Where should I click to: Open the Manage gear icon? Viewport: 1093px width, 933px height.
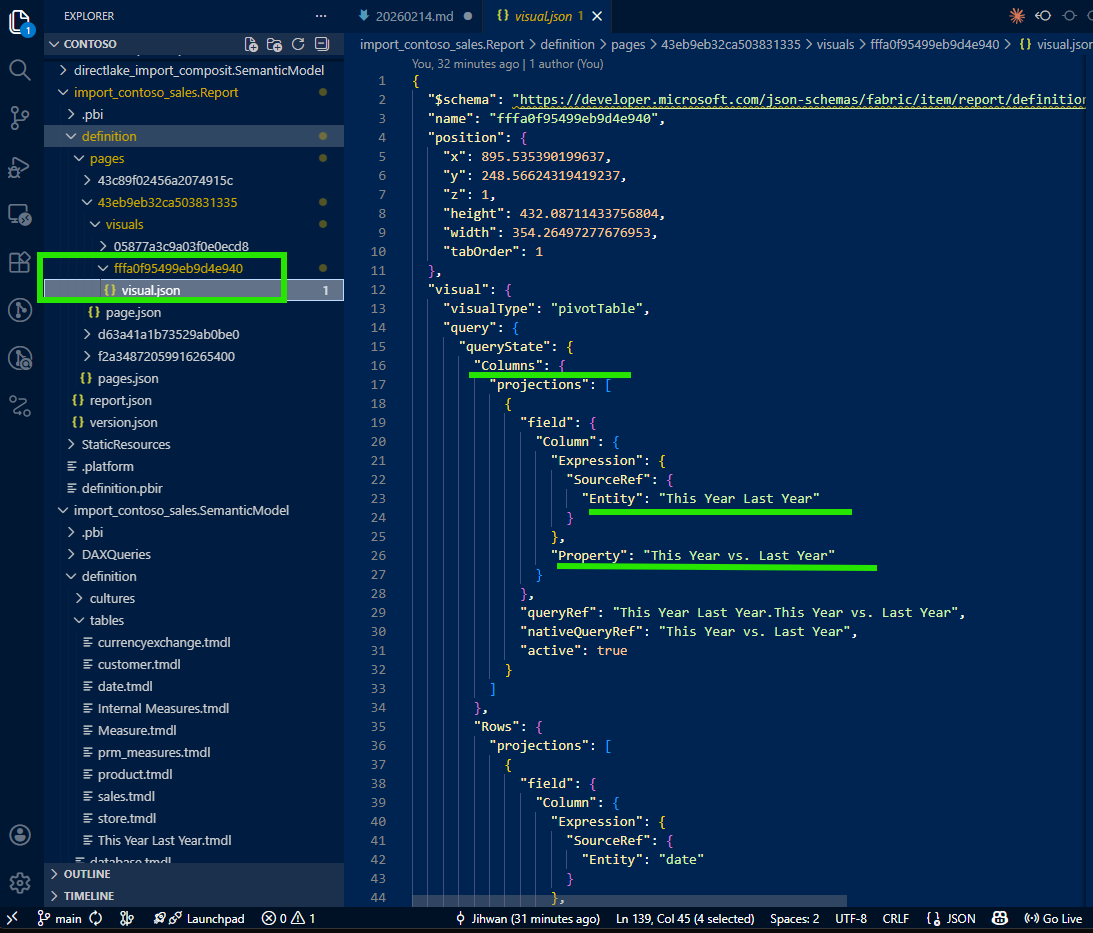(20, 883)
